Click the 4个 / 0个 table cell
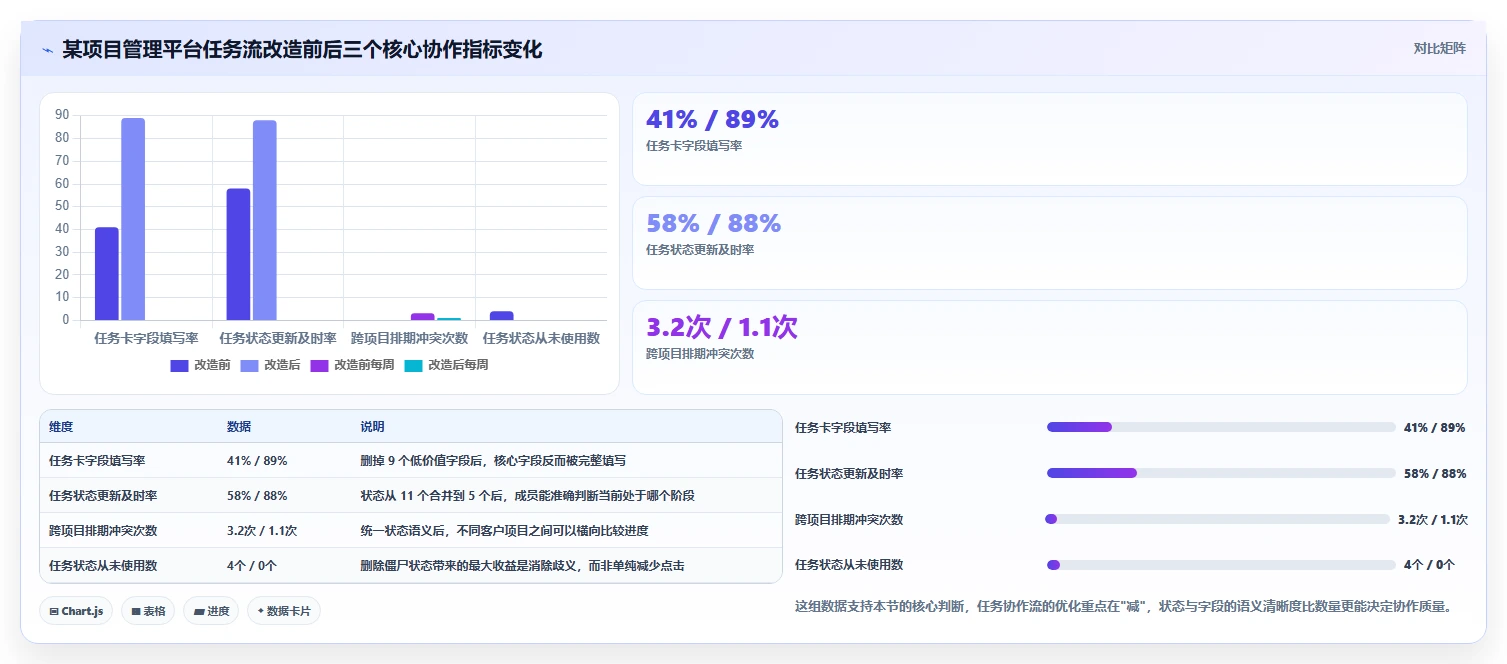 point(252,566)
